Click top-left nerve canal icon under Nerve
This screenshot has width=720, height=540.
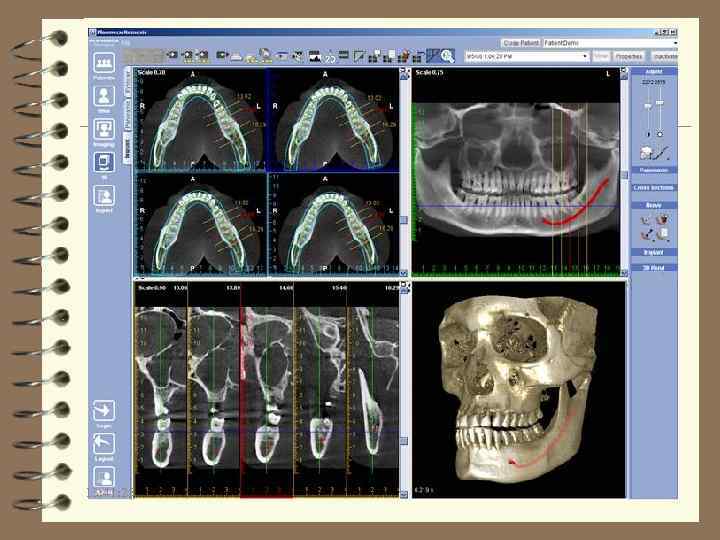point(647,219)
